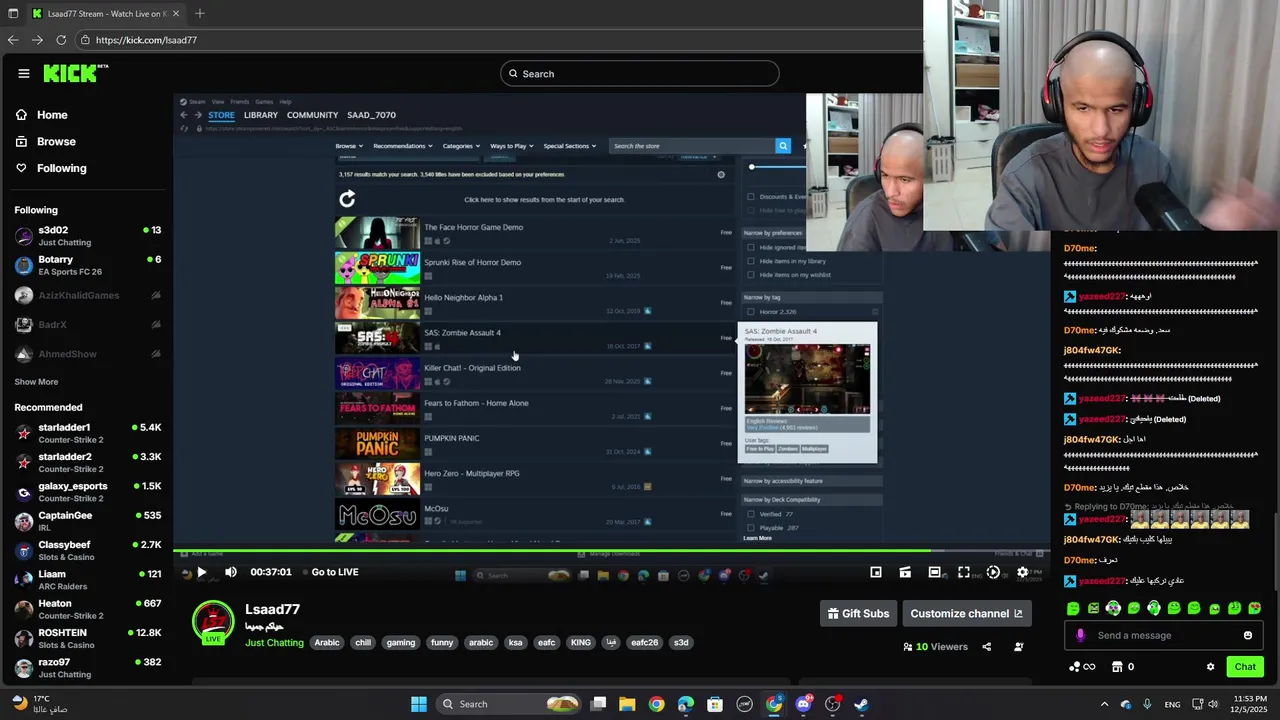Click the 'gaming' stream tag
1280x720 pixels.
[401, 643]
